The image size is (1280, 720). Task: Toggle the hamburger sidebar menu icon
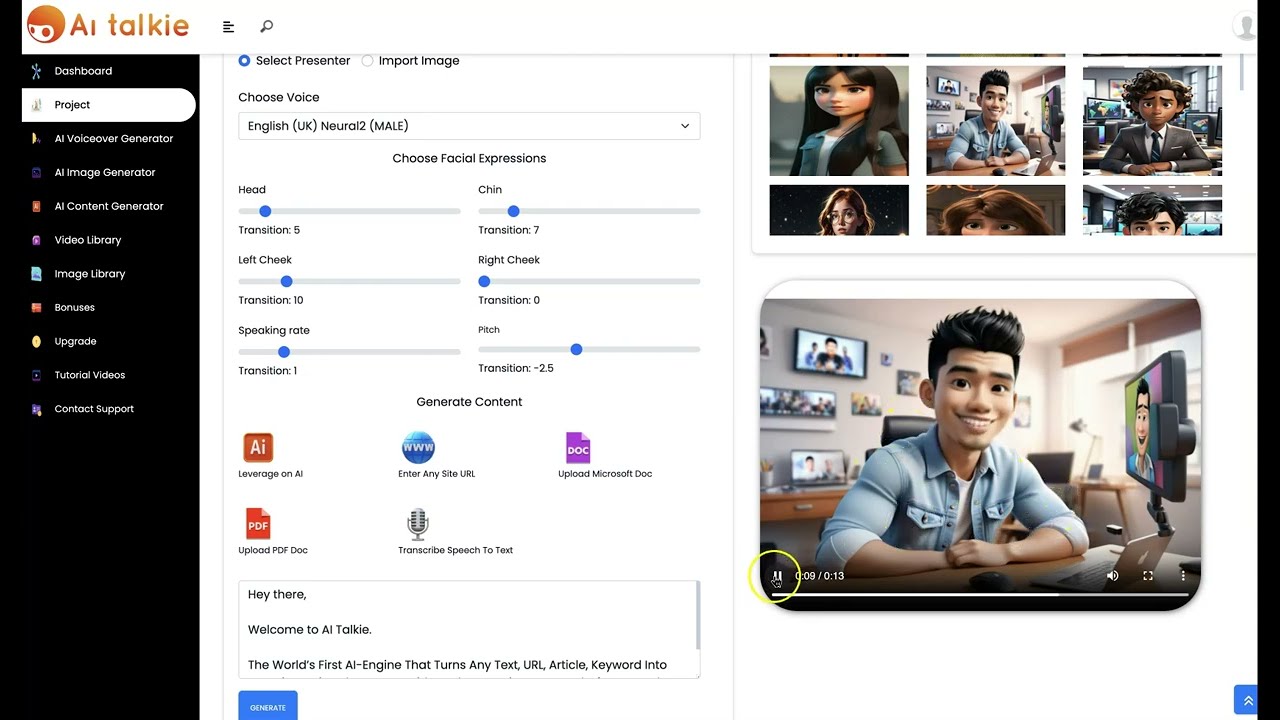pos(228,27)
